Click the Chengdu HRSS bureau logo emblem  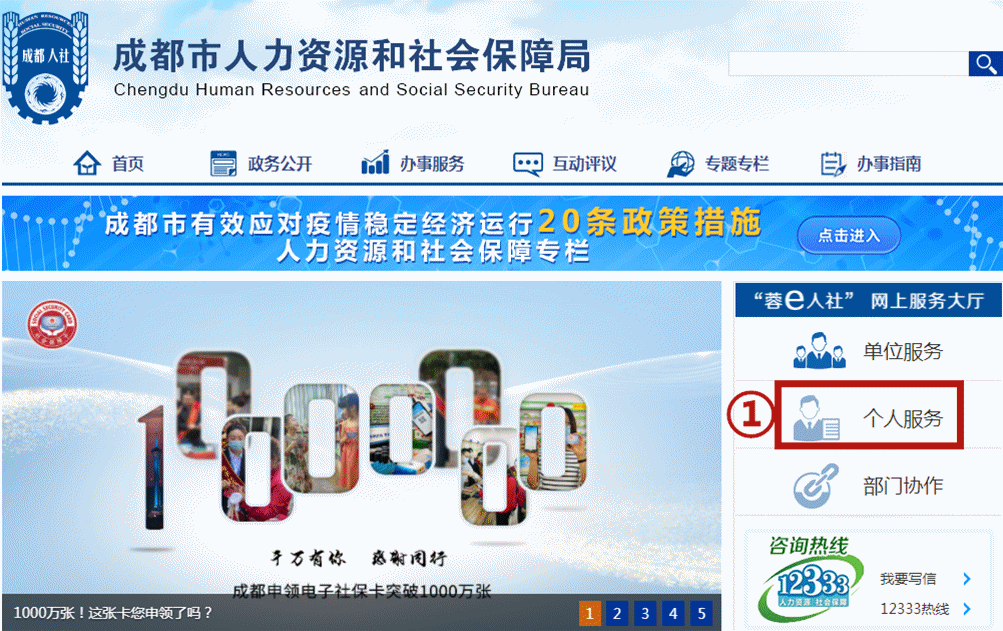click(x=45, y=68)
